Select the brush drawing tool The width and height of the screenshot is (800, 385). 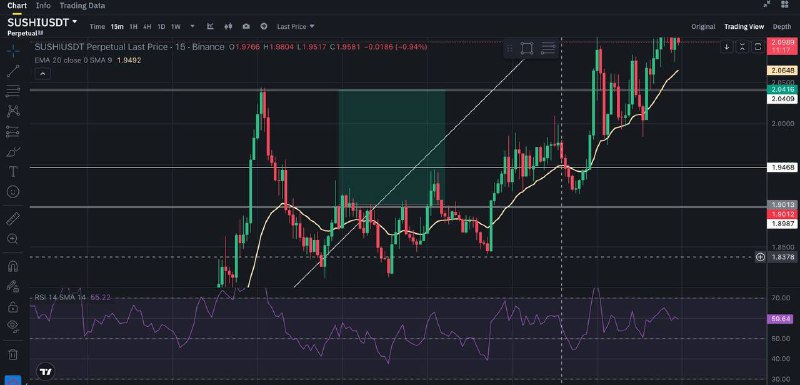pos(13,151)
